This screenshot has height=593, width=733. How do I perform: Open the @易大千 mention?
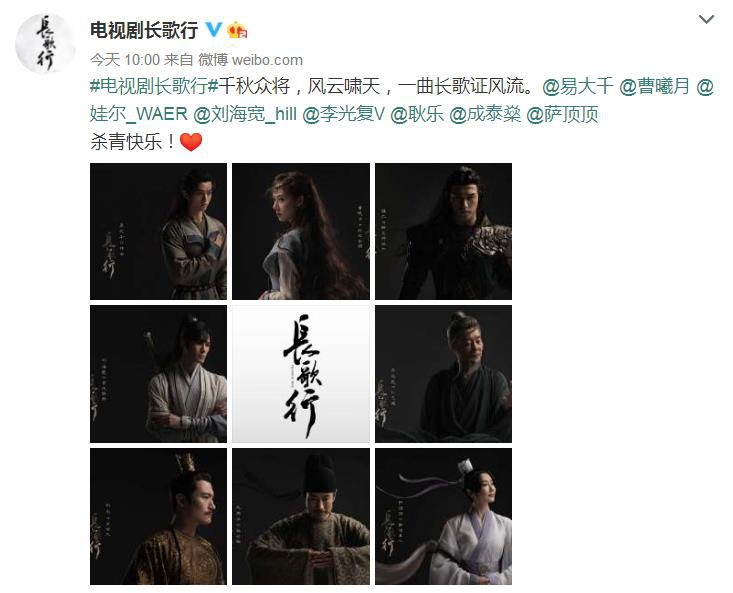[x=578, y=86]
